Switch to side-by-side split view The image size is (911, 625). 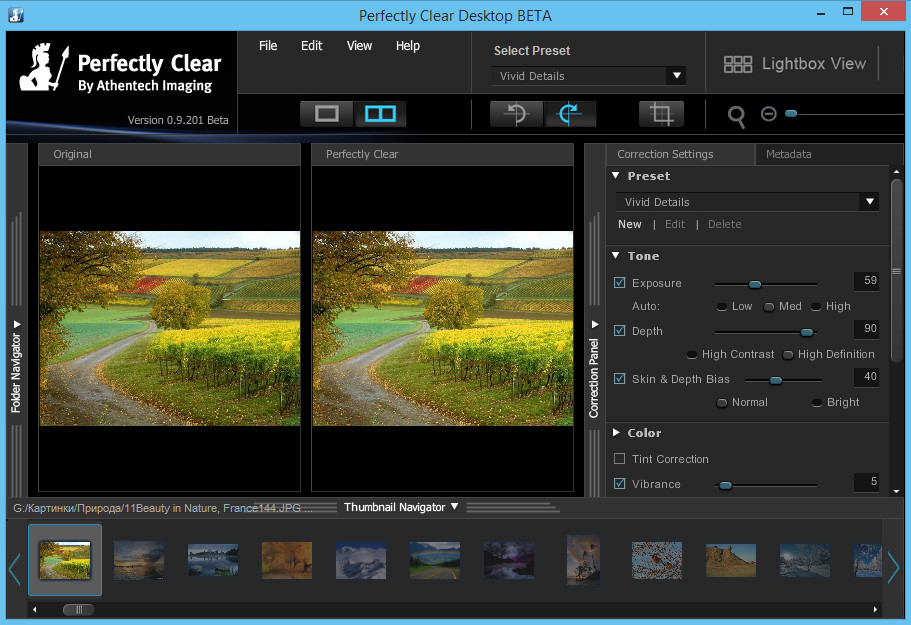[x=380, y=114]
